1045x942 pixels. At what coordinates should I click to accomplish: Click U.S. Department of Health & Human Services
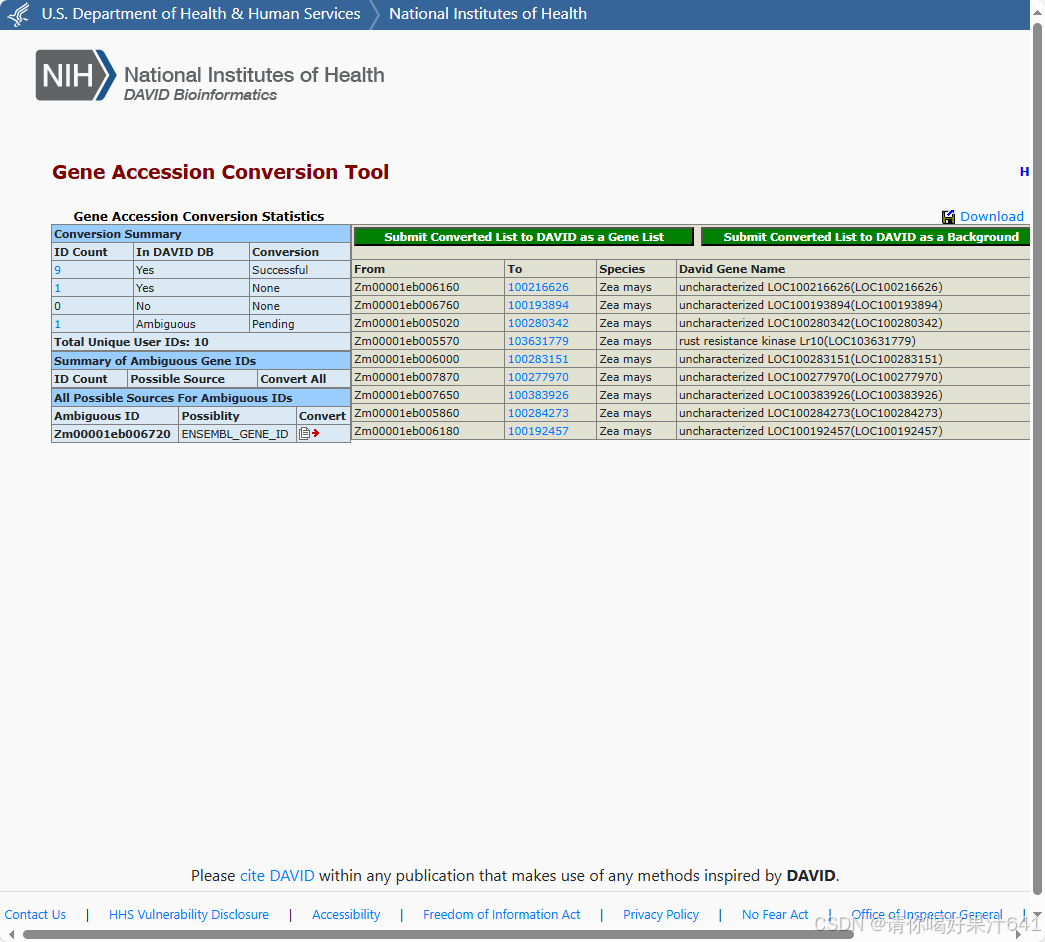(201, 14)
